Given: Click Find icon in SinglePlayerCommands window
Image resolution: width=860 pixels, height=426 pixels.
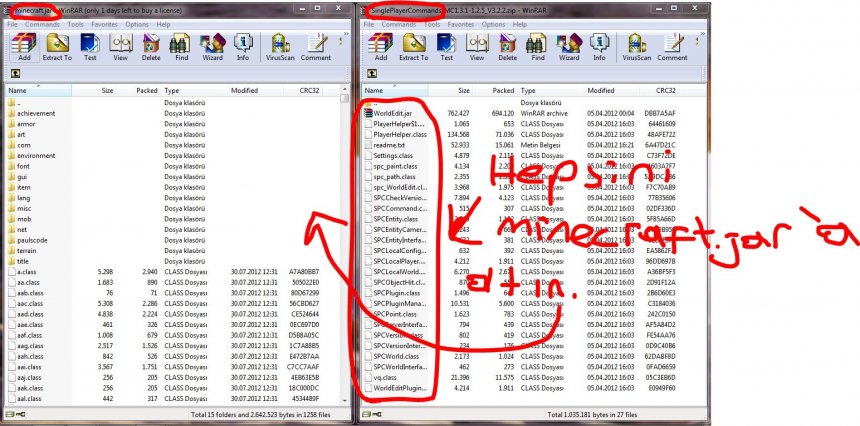Looking at the screenshot, I should pyautogui.click(x=538, y=47).
